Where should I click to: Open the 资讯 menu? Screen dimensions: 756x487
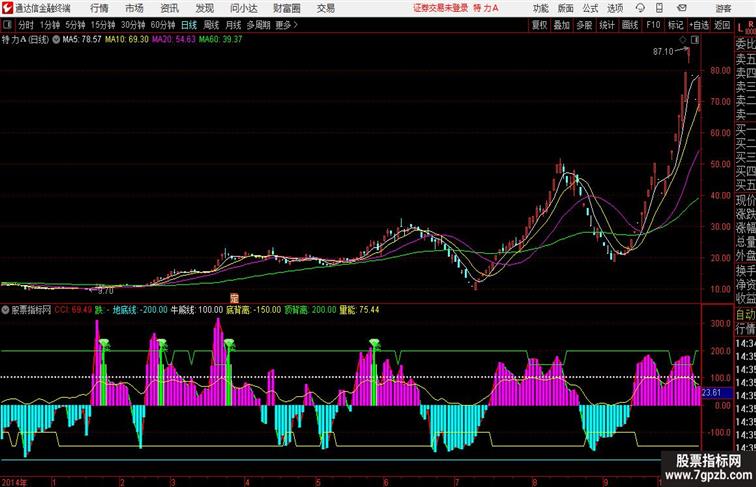tap(169, 8)
